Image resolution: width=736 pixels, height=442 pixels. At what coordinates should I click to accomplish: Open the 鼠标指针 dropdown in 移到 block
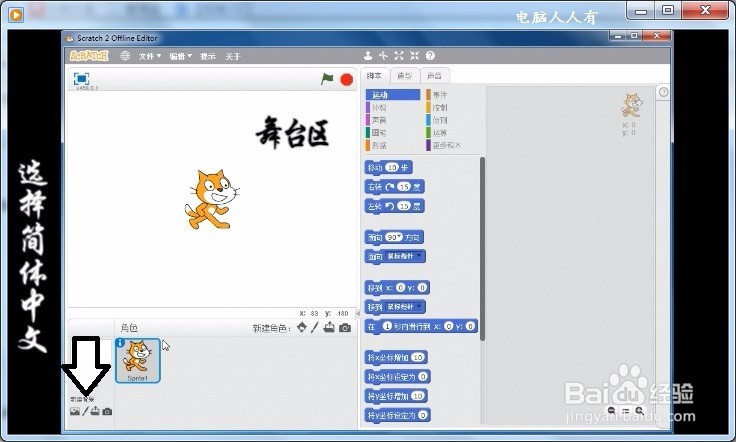click(405, 307)
